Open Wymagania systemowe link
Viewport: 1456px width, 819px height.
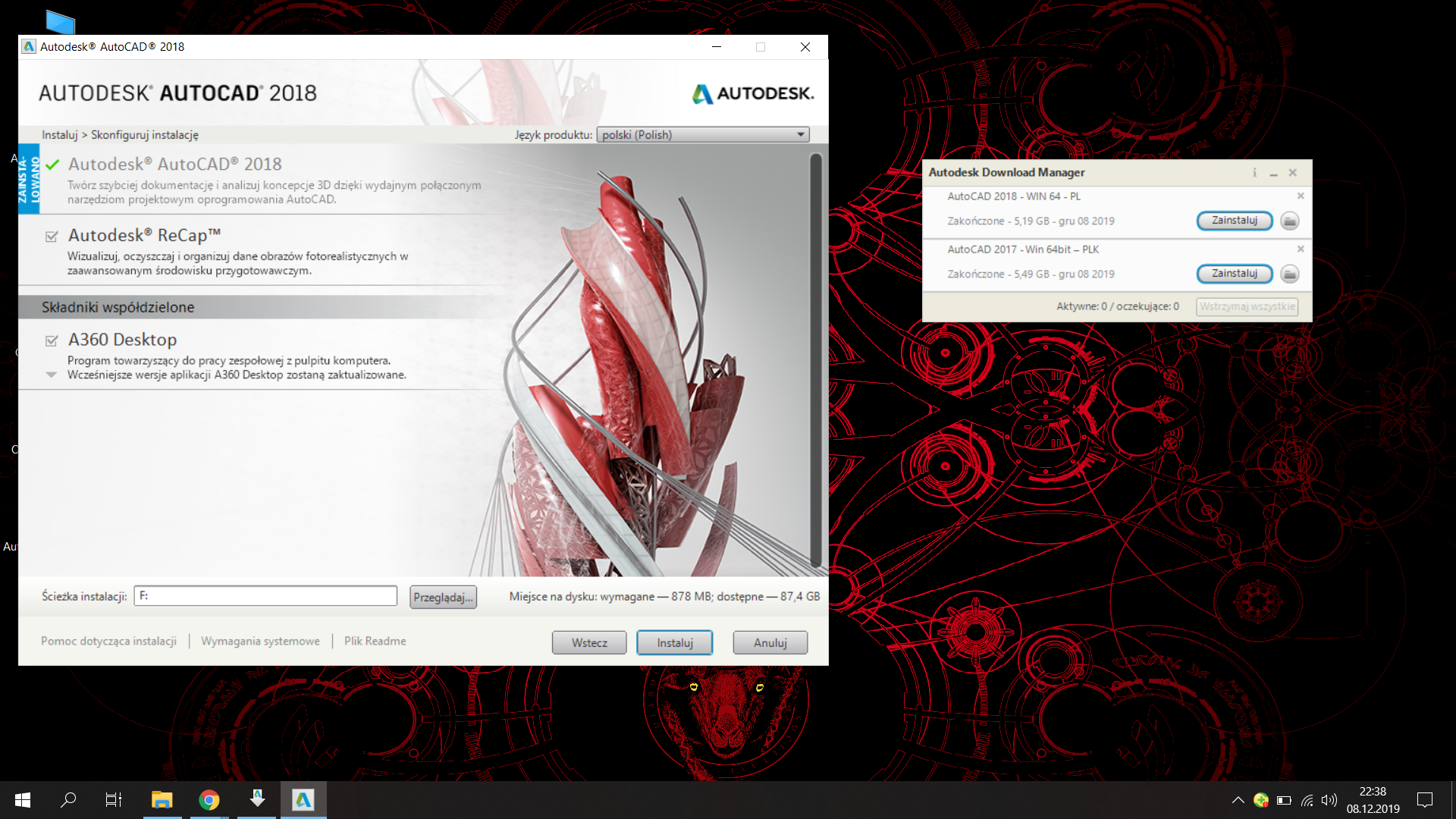(260, 642)
